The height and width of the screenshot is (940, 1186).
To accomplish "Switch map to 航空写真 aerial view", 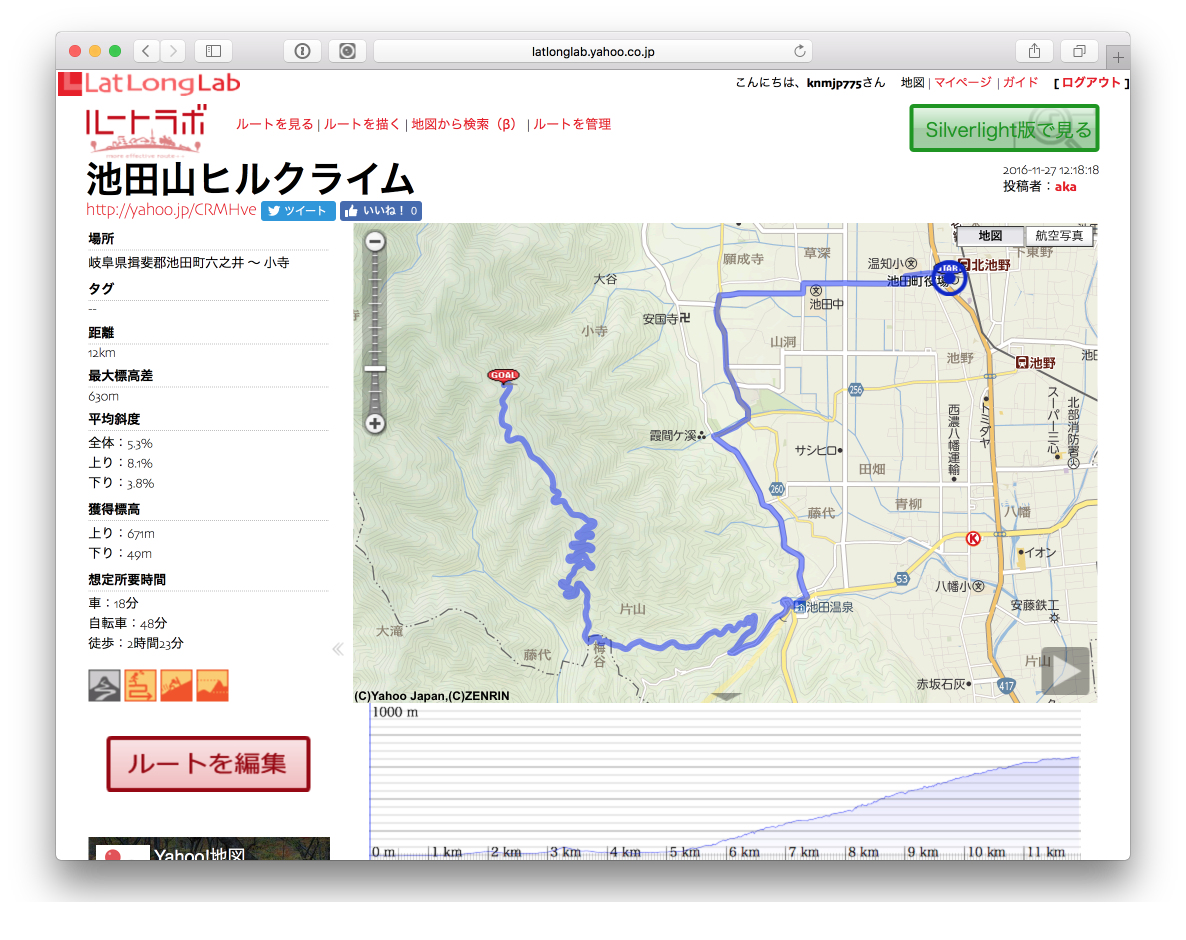I will 1059,236.
